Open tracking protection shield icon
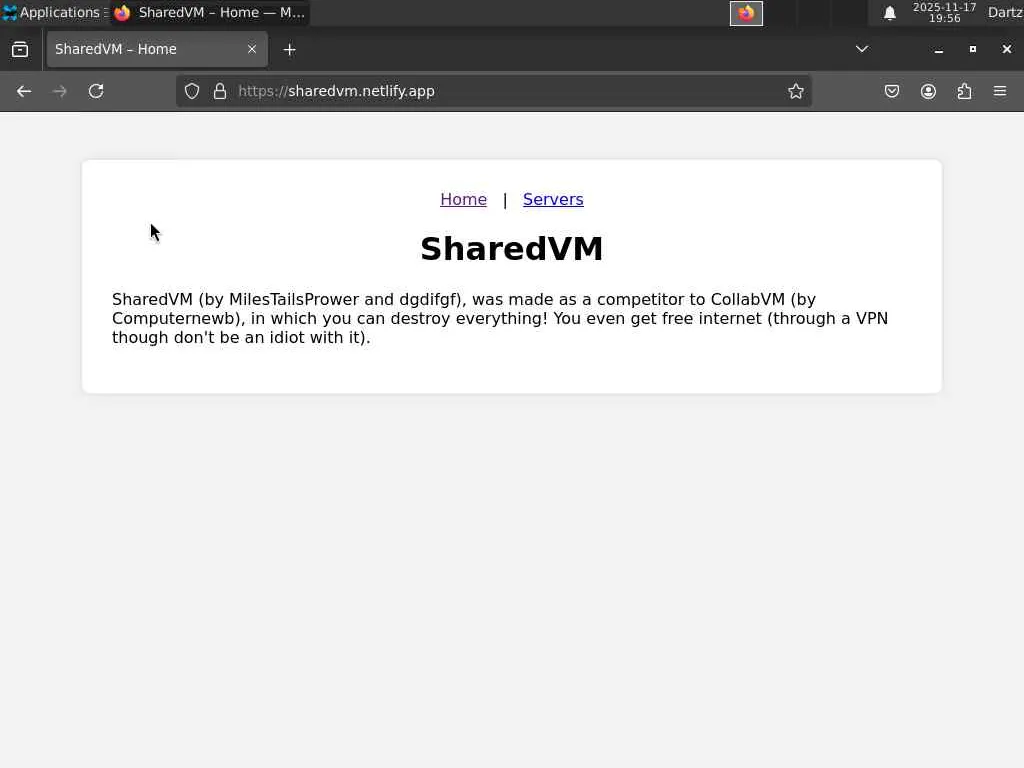Viewport: 1024px width, 768px height. click(191, 91)
